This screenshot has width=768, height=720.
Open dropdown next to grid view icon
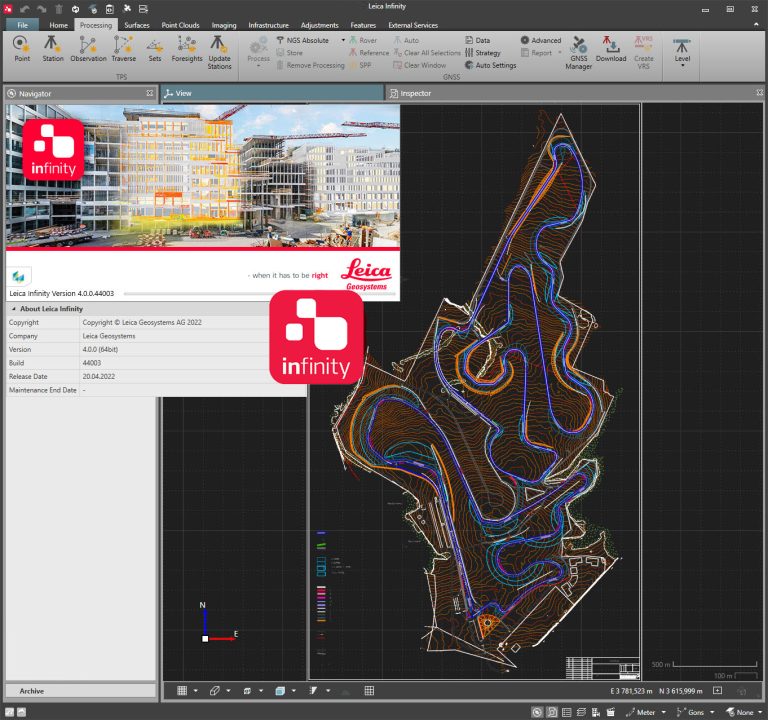click(x=195, y=691)
